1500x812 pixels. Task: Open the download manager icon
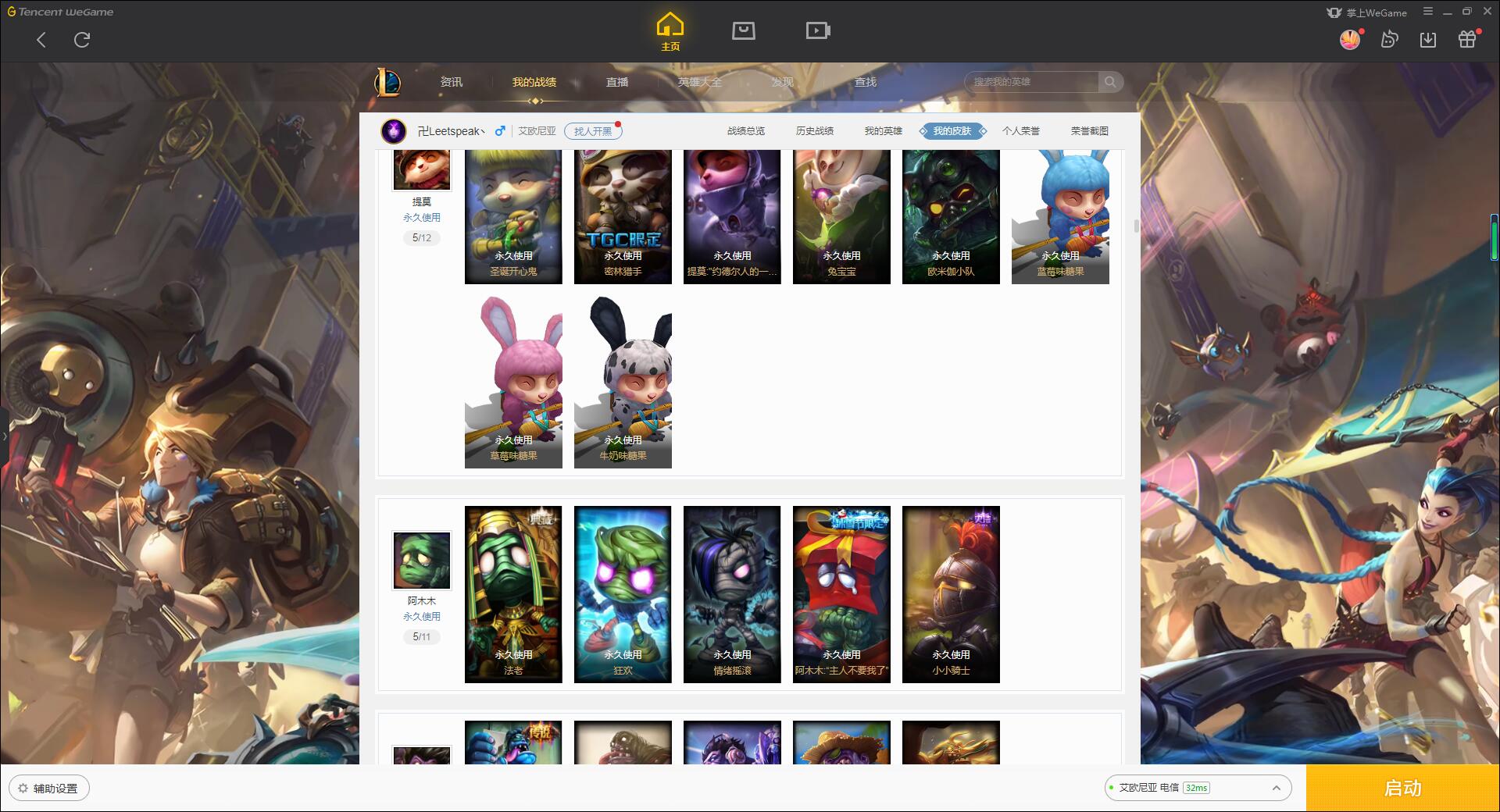coord(1428,40)
